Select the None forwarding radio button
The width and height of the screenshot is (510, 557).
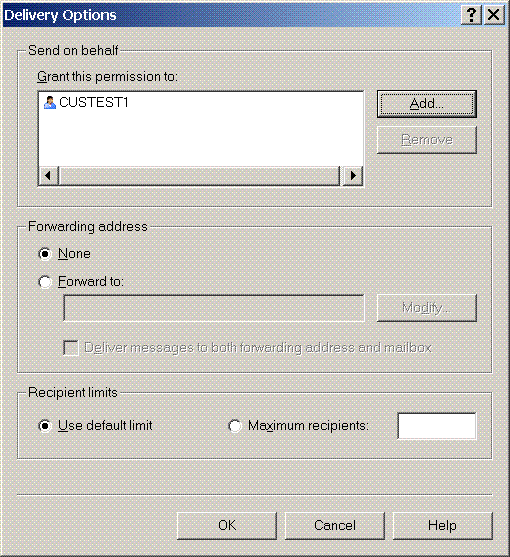pyautogui.click(x=45, y=254)
